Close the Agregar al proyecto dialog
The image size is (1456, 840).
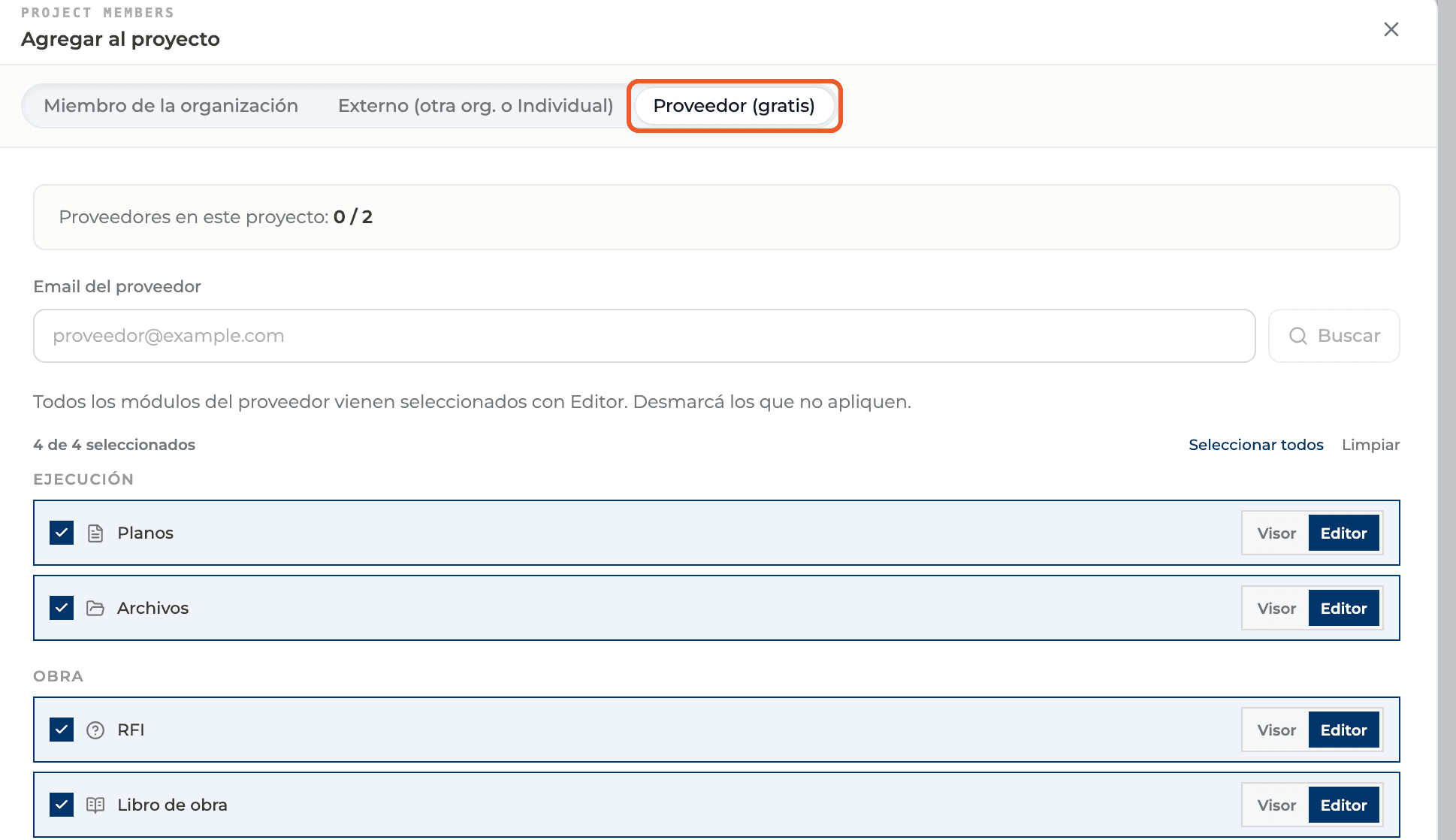coord(1391,29)
